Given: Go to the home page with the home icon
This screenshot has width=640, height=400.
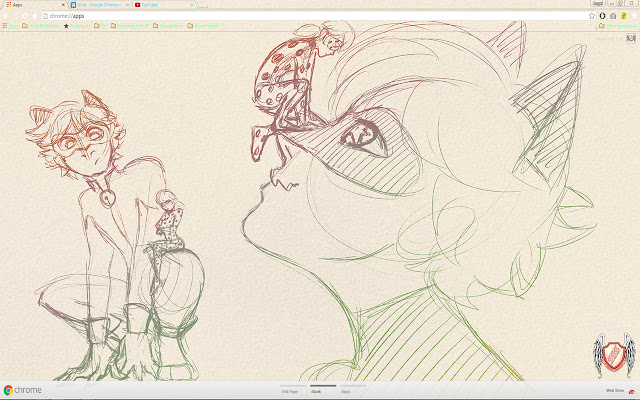Looking at the screenshot, I should pyautogui.click(x=35, y=16).
